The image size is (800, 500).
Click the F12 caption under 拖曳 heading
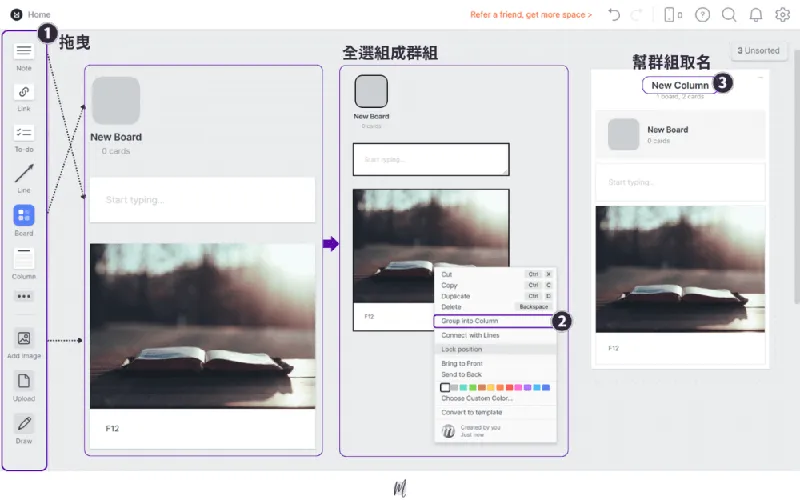coord(112,429)
